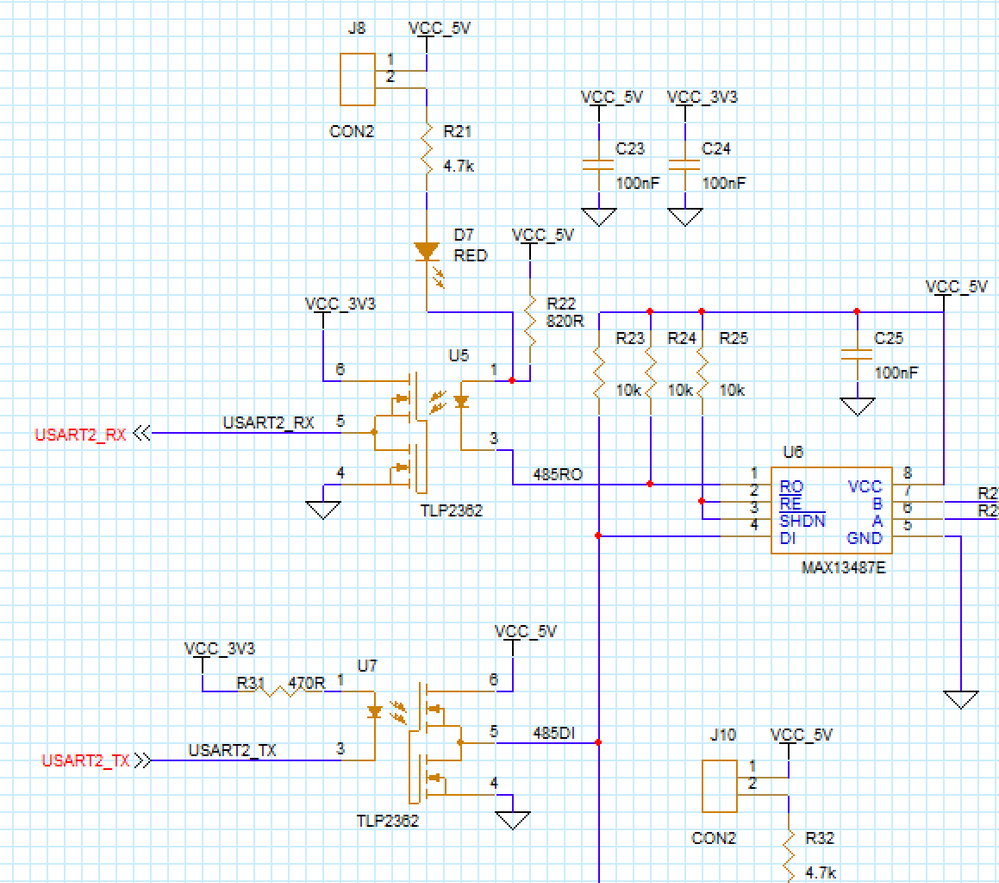Select the J10 CON2 connector box
This screenshot has width=999, height=883.
[x=719, y=786]
